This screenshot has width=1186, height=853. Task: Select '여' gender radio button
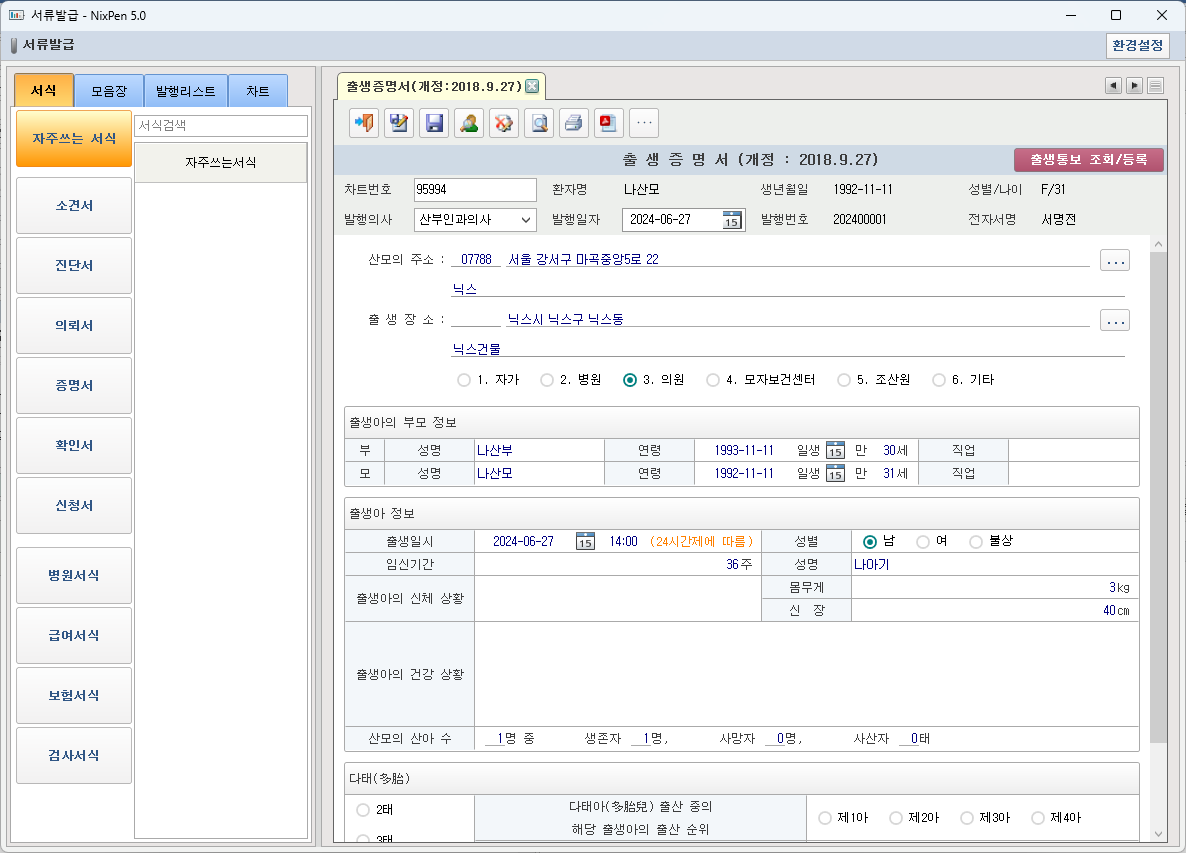(923, 541)
